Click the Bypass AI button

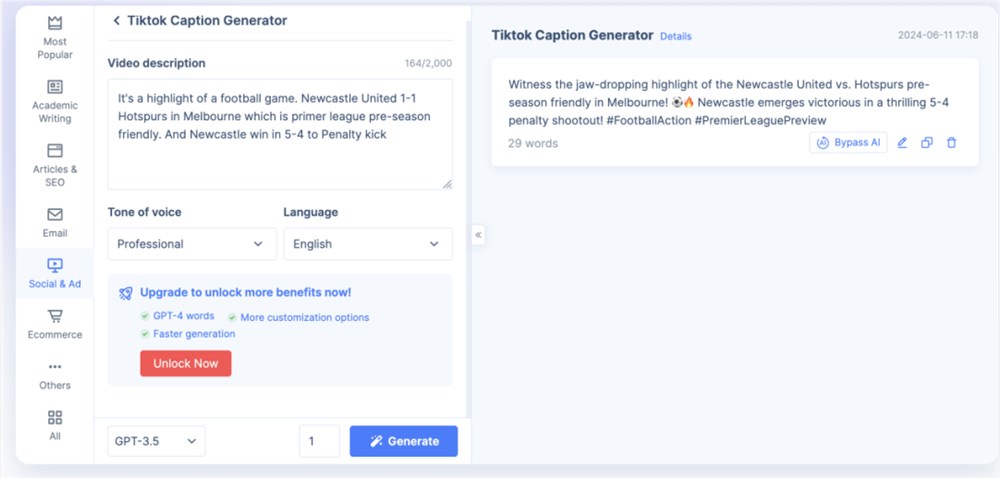pyautogui.click(x=848, y=143)
